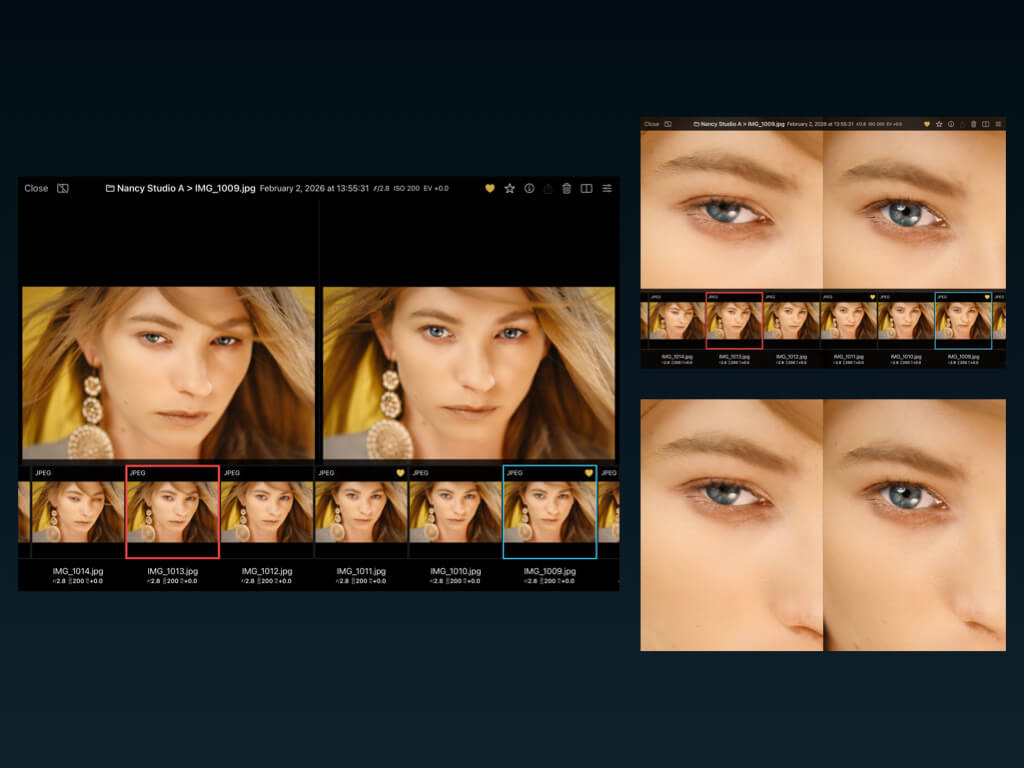This screenshot has width=1024, height=768.
Task: Click the heart badge on the large IMG_1009 thumbnail
Action: pos(588,473)
